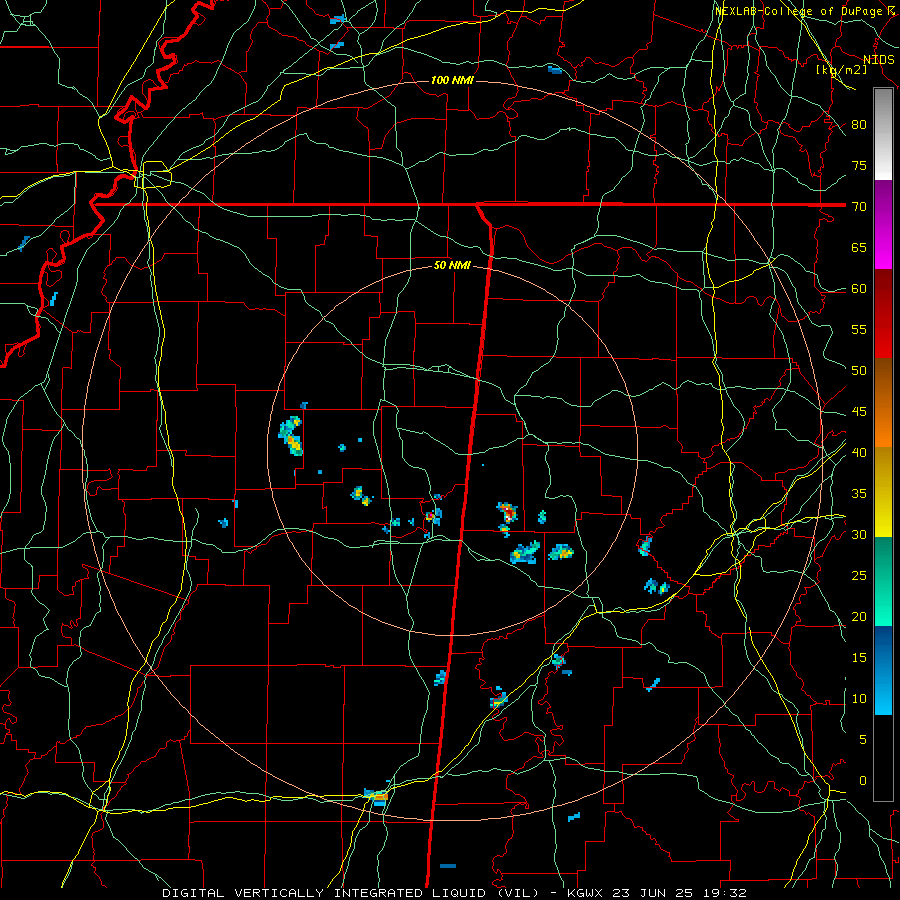The height and width of the screenshot is (900, 900).
Task: Click the '50 NMI' range ring label
Action: (452, 265)
